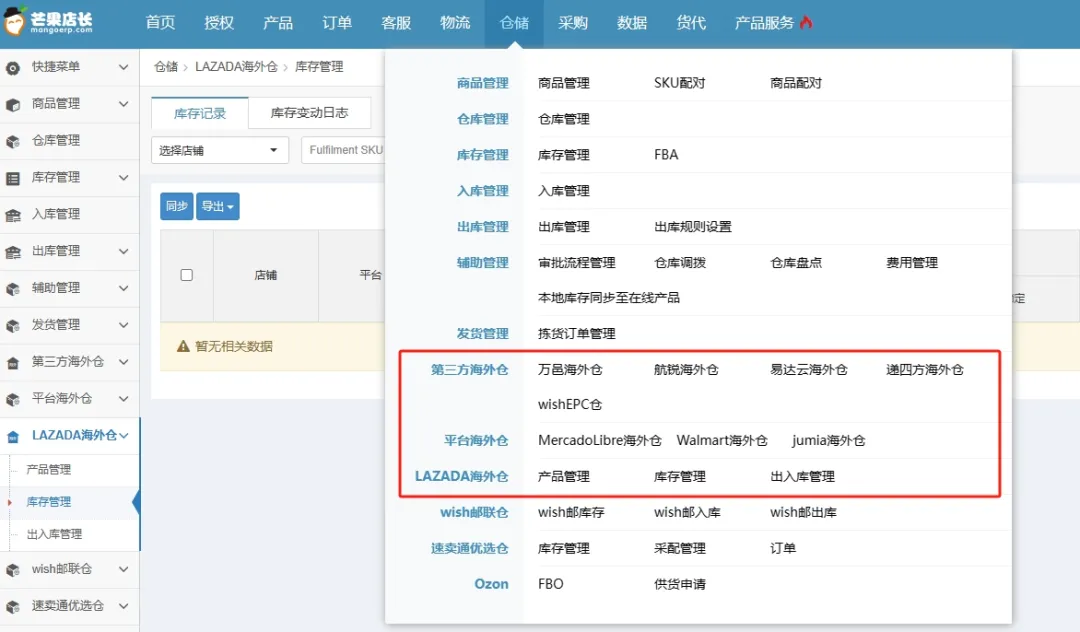Screen dimensions: 1080x632
Task: Open jumia海外仓 in the menu
Action: point(828,441)
